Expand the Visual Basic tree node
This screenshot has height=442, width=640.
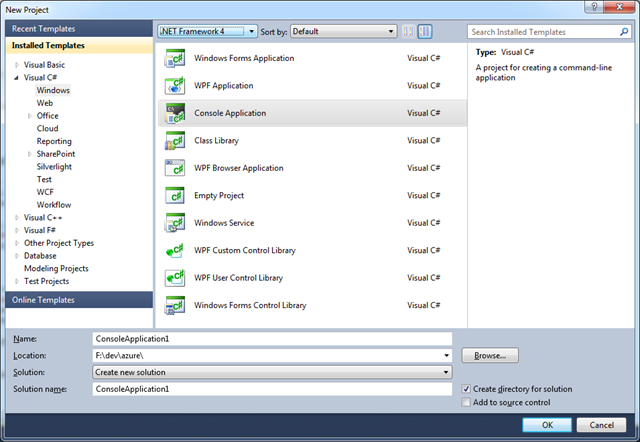[x=17, y=63]
